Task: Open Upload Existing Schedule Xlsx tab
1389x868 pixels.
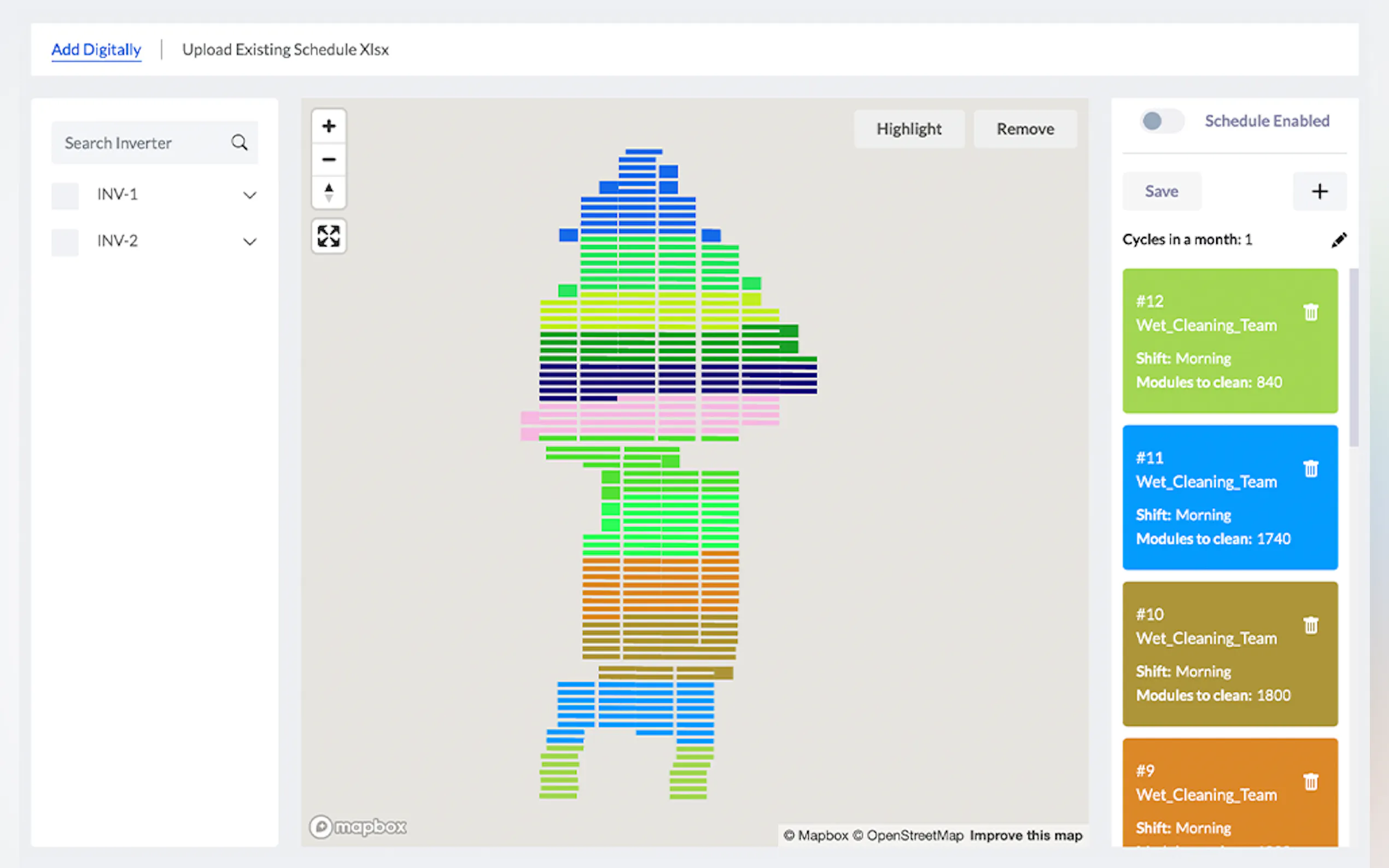Action: pos(285,50)
